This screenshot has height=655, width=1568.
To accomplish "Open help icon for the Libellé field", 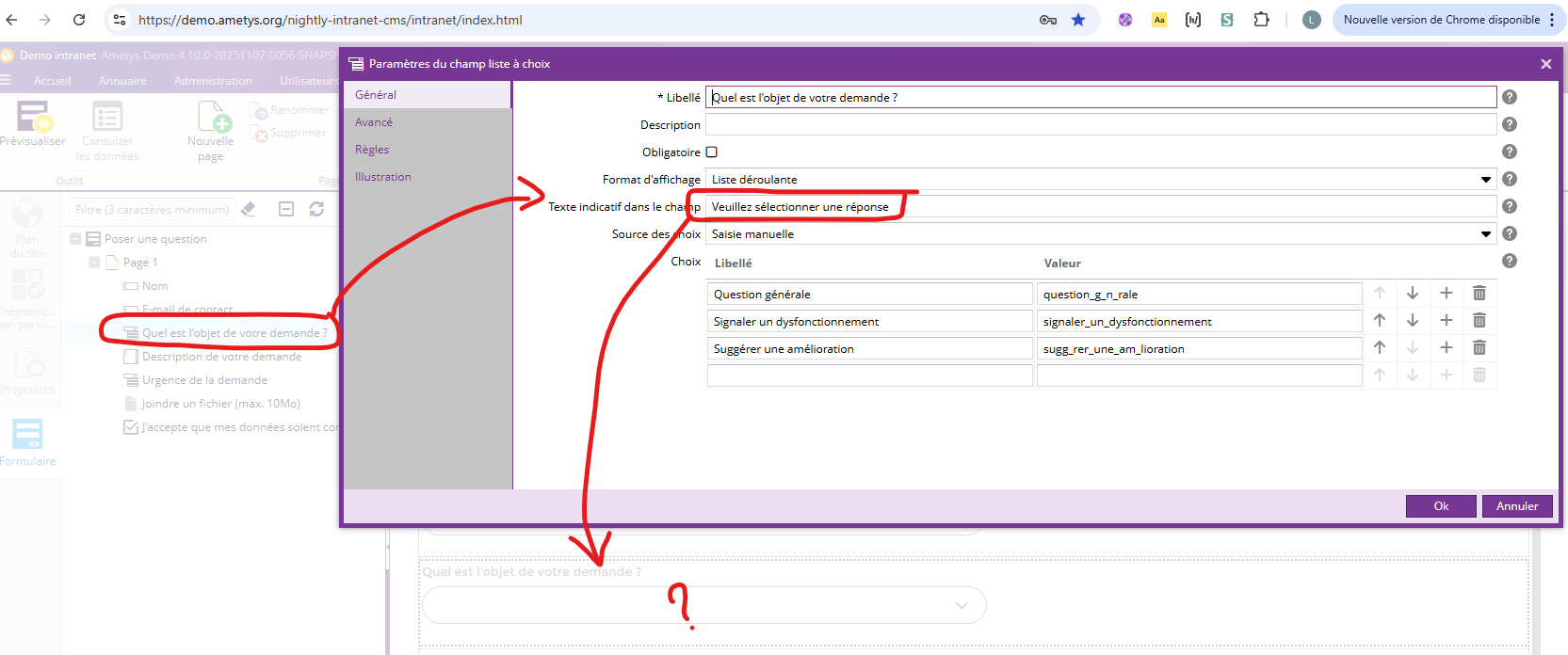I will tap(1509, 97).
